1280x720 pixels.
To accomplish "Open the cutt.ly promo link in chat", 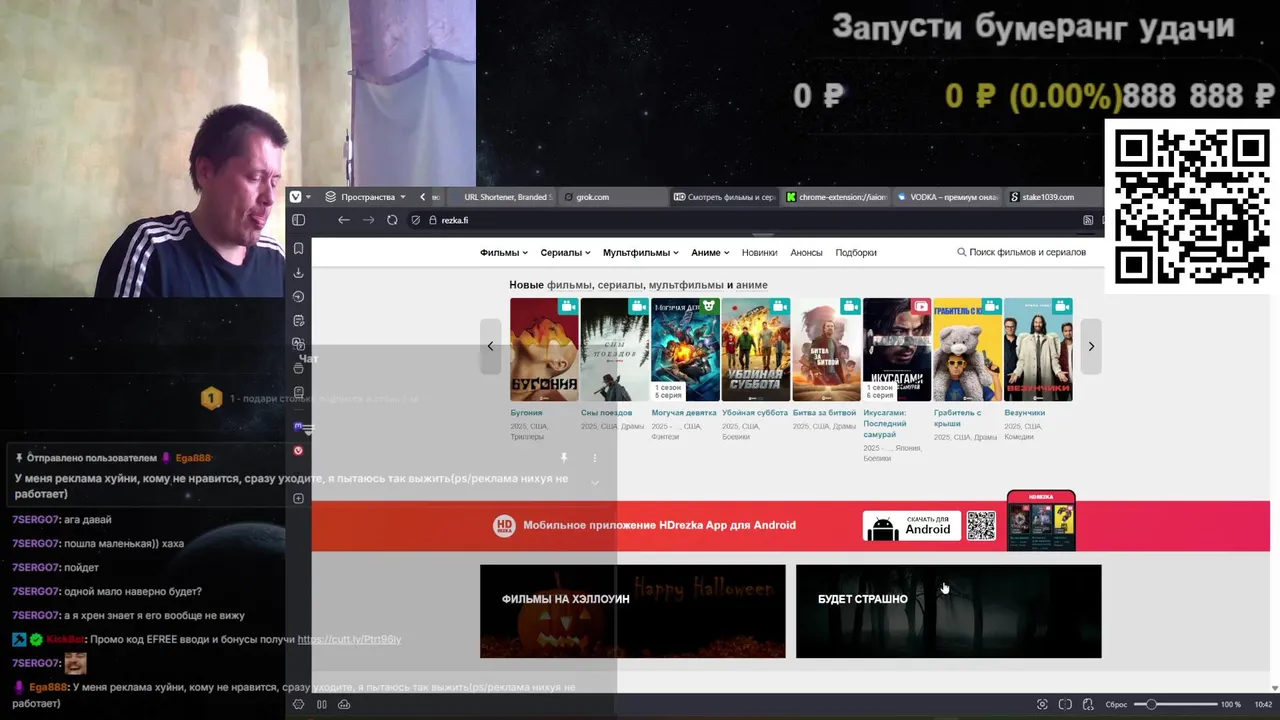I will [x=349, y=640].
